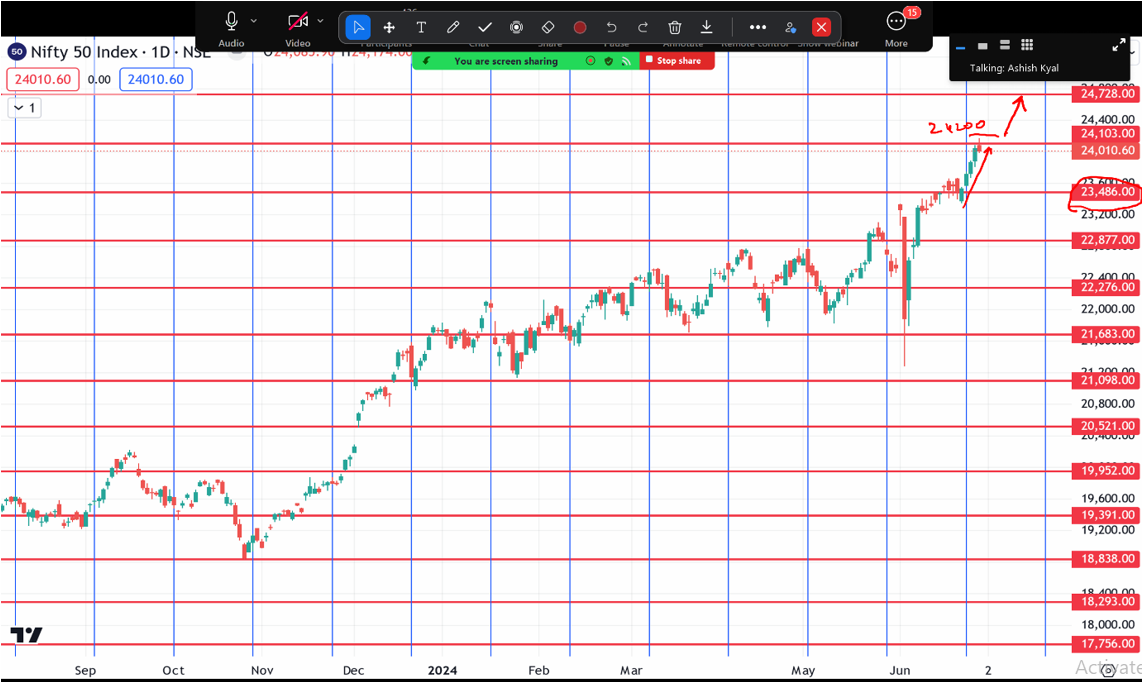Viewport: 1142px width, 683px height.
Task: Open the three-dot annotation options
Action: (757, 28)
